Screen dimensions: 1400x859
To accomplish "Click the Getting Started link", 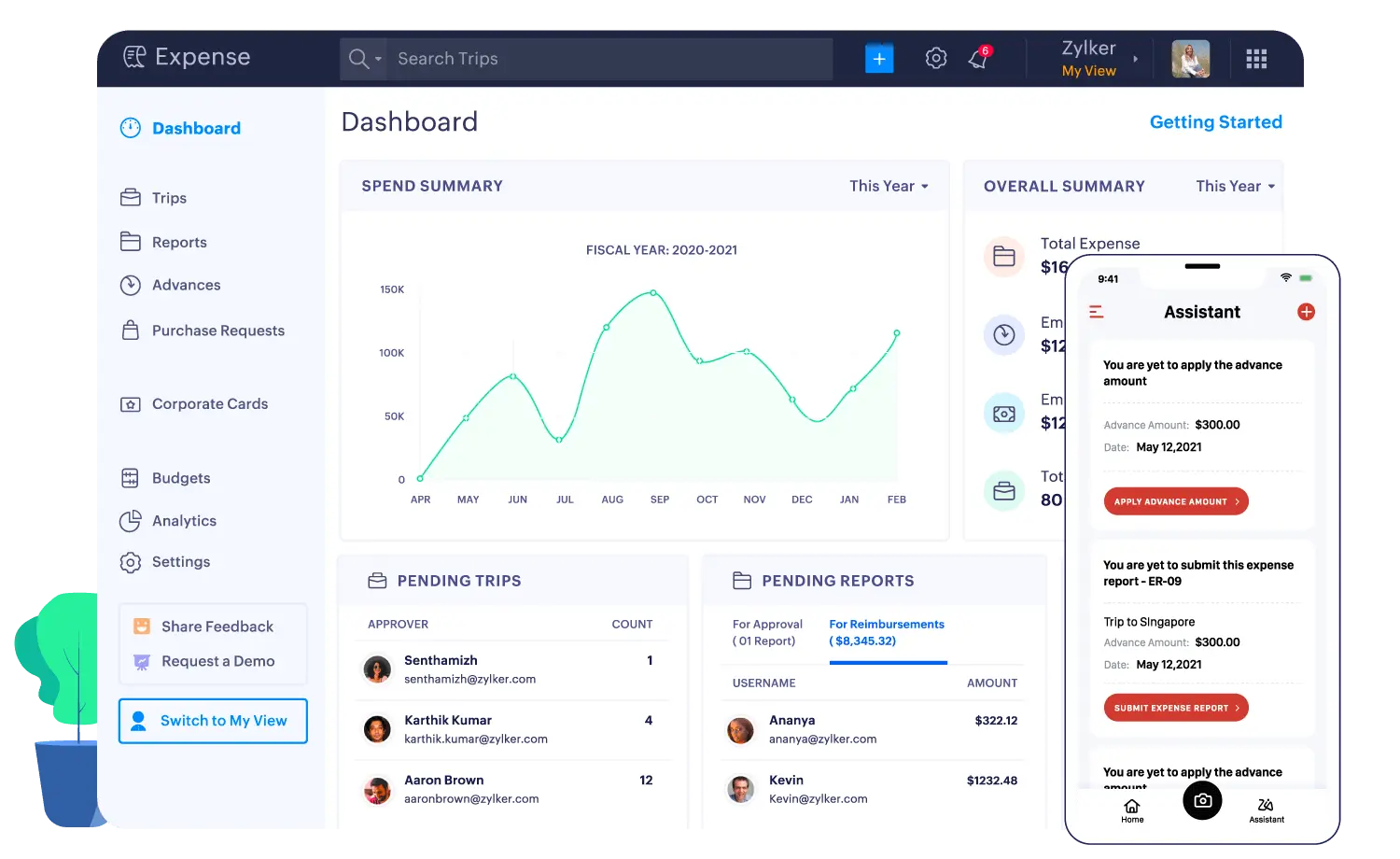I will 1215,121.
